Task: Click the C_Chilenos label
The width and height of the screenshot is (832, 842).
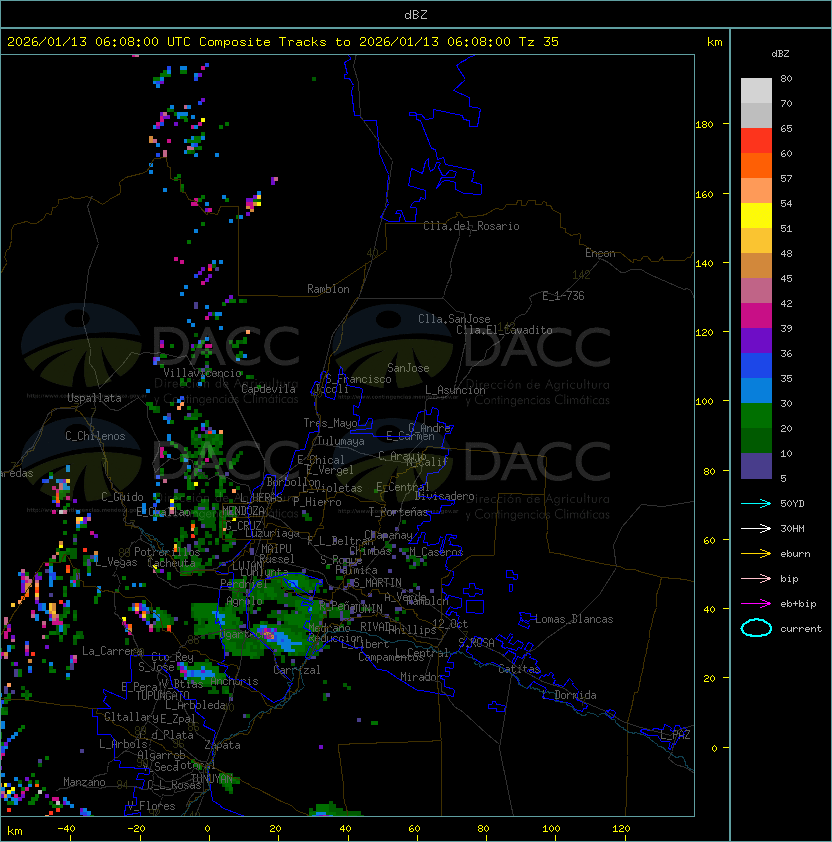Action: click(95, 436)
